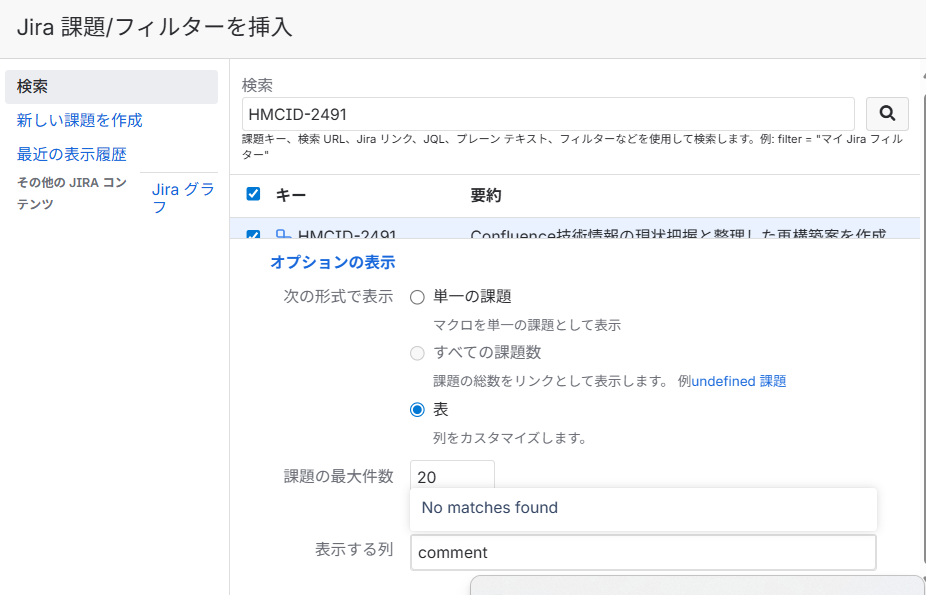Click the search magnifier icon
This screenshot has width=926, height=595.
(x=886, y=113)
